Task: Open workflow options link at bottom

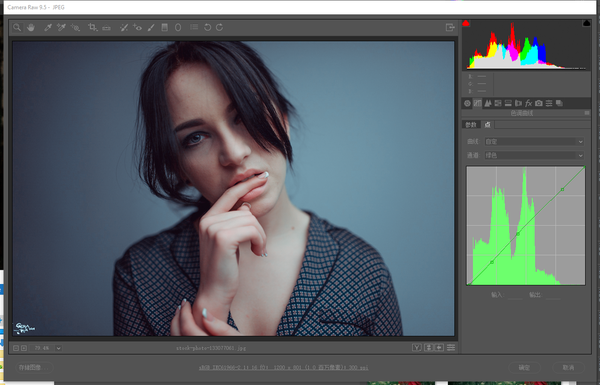Action: click(x=283, y=367)
